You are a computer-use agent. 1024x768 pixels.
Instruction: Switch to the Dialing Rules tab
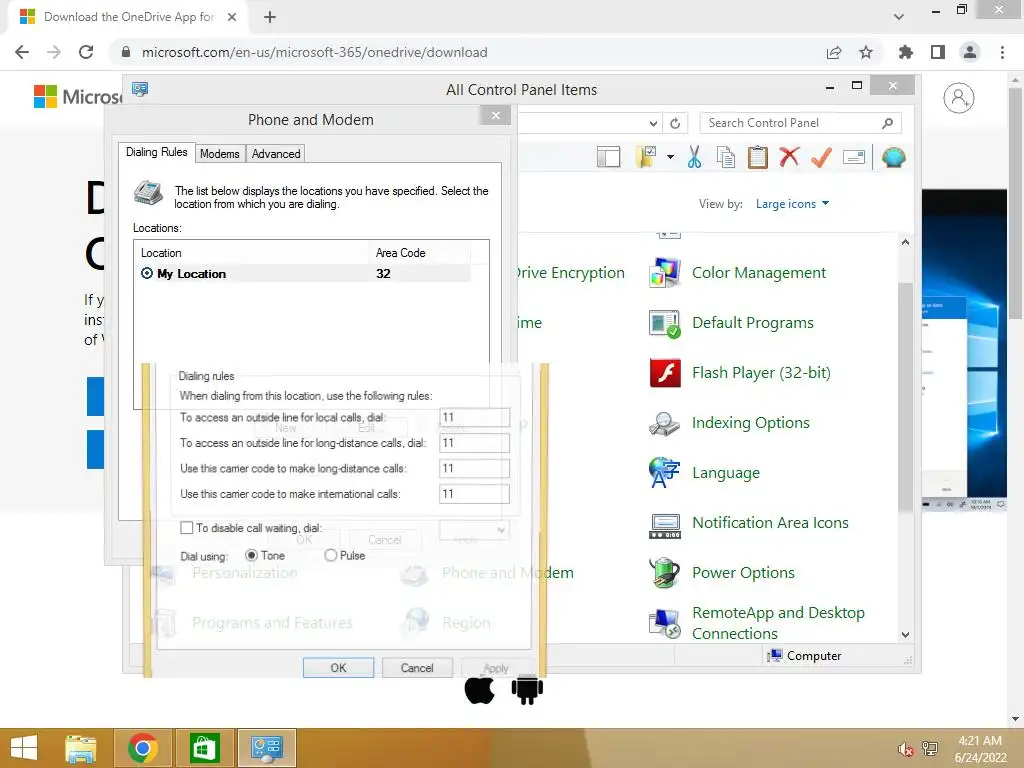coord(157,152)
